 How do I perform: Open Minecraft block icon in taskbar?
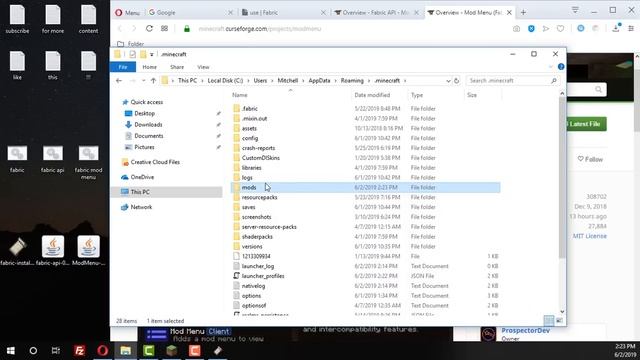[172, 351]
